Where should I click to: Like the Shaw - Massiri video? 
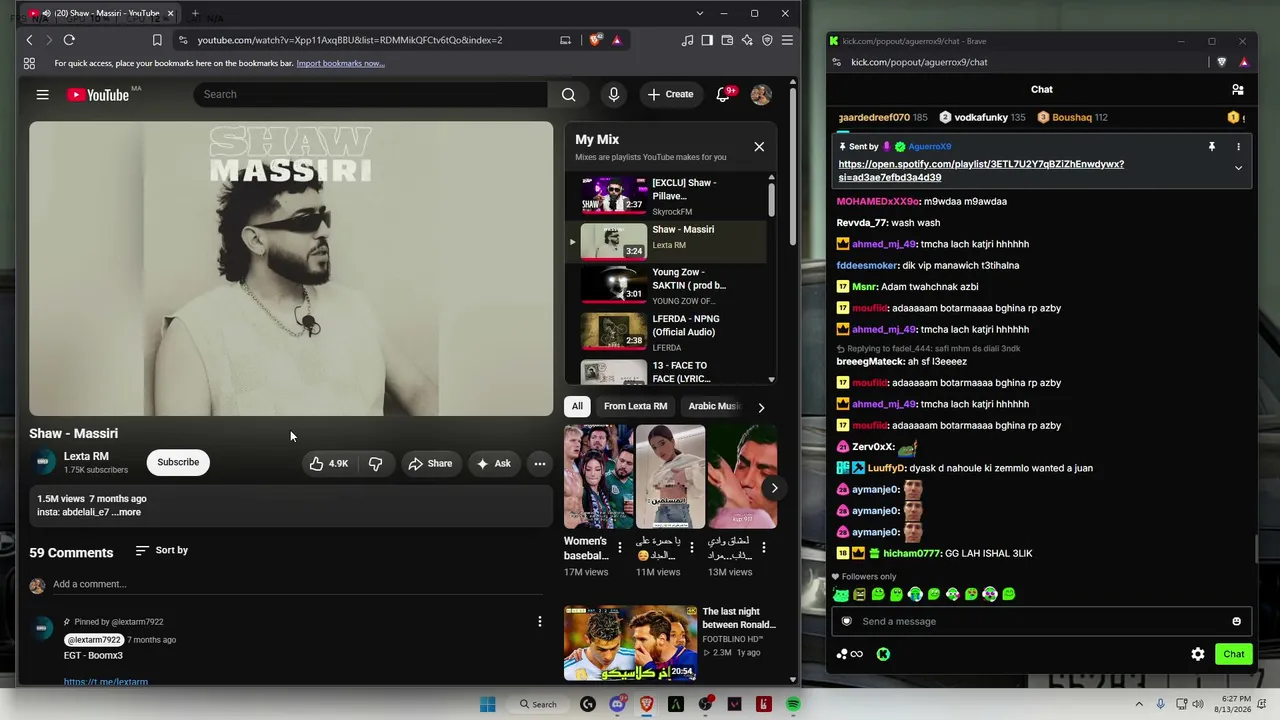point(329,463)
